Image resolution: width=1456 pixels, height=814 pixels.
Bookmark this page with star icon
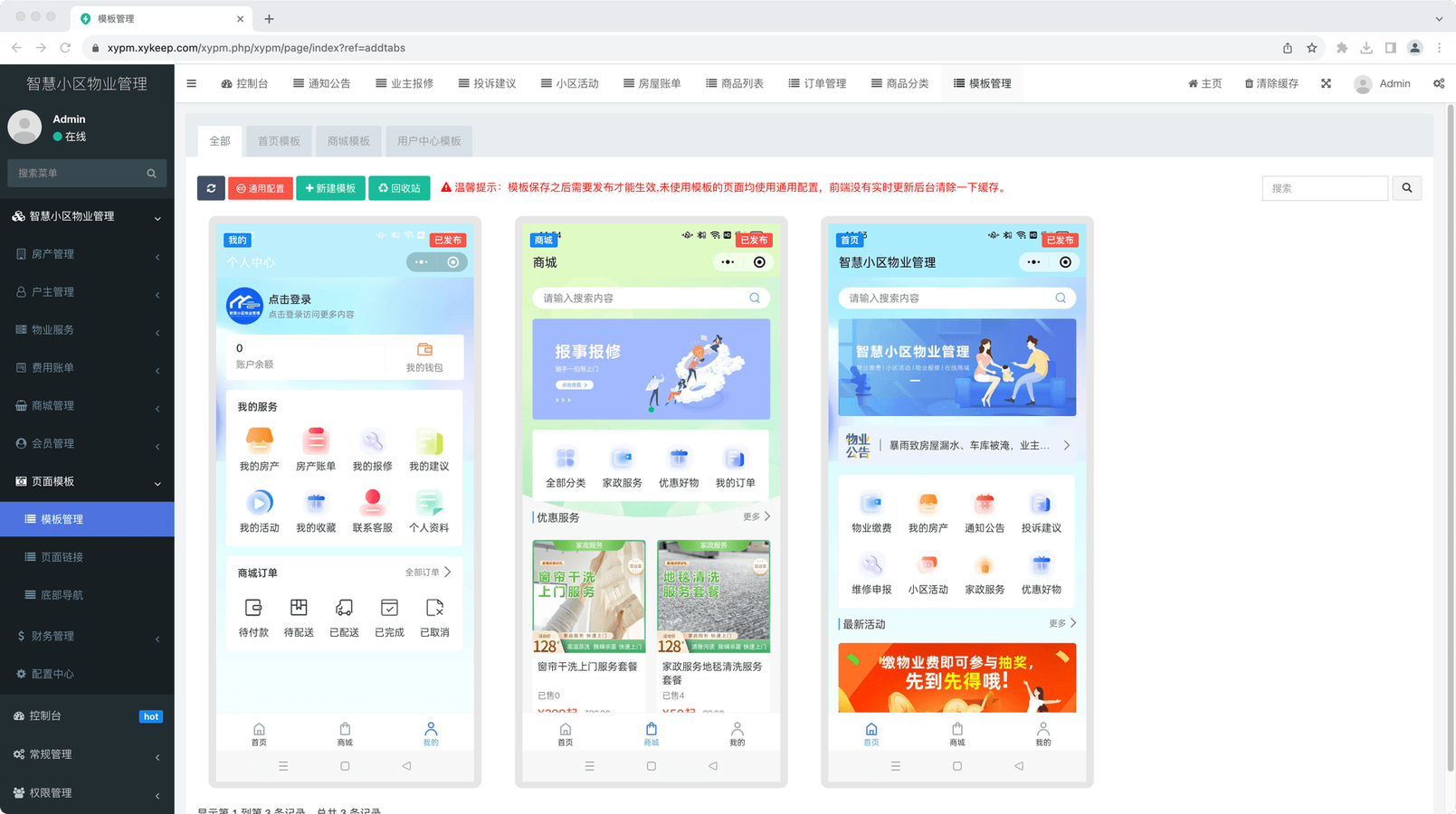click(x=1311, y=48)
